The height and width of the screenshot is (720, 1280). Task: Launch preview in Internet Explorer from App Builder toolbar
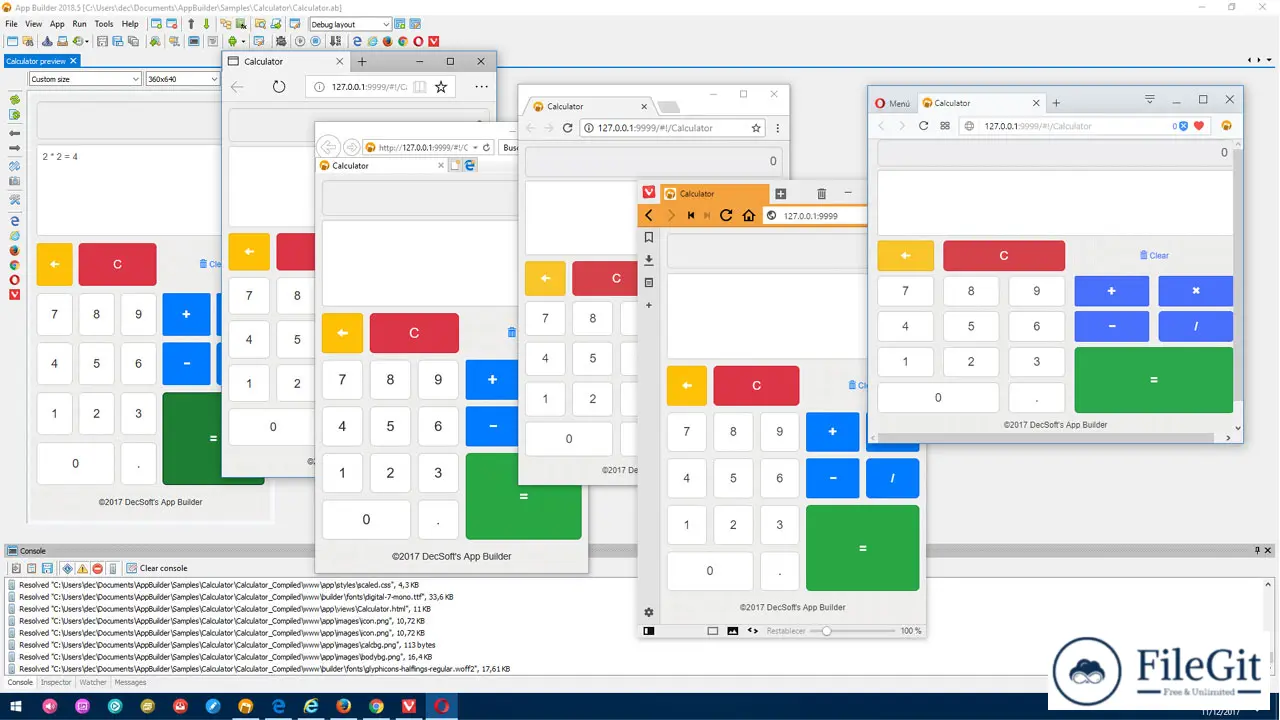(x=372, y=41)
